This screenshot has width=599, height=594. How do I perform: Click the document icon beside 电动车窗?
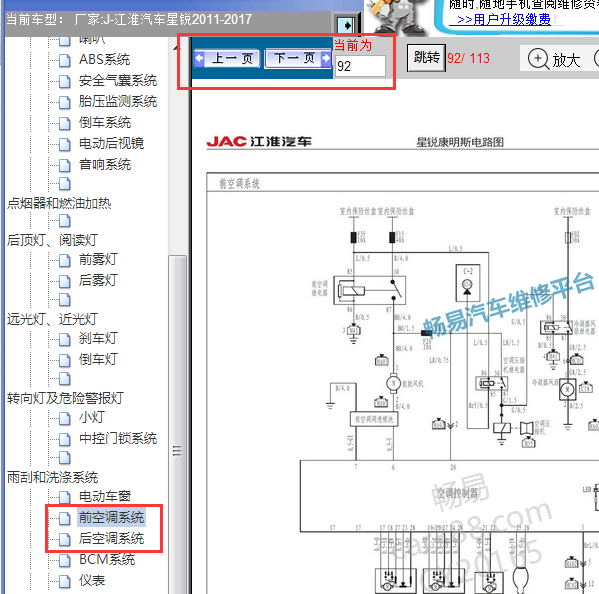coord(65,497)
